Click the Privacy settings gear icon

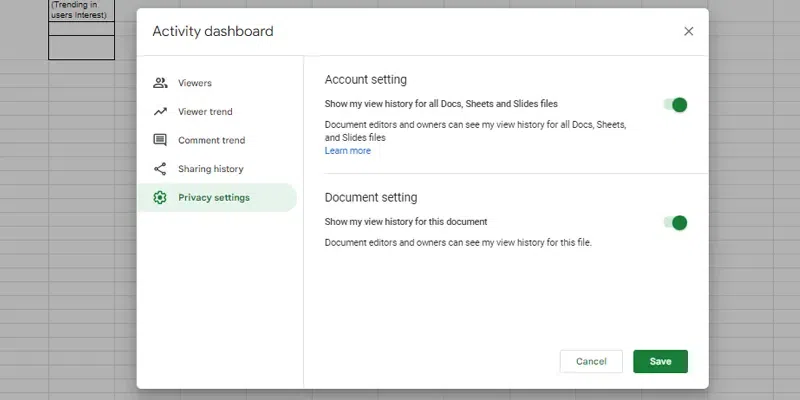160,197
